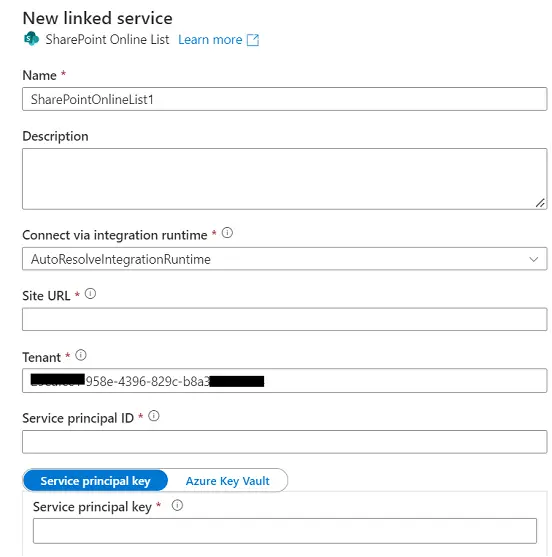Focus the Service principal ID field
The width and height of the screenshot is (552, 557).
coord(285,442)
